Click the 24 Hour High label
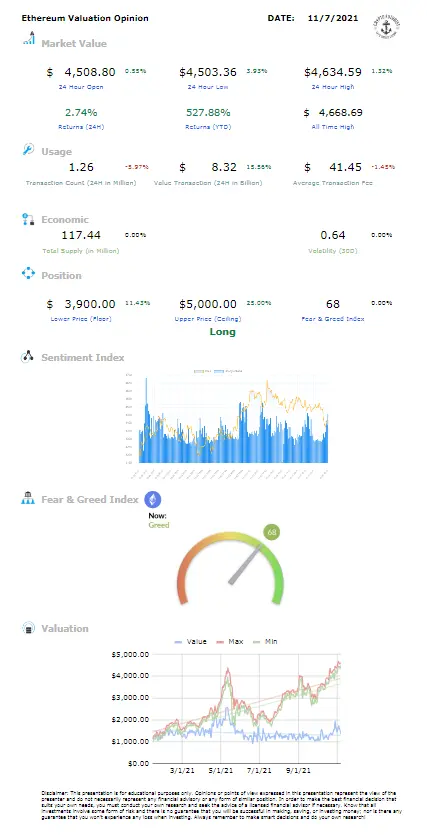 coord(333,86)
